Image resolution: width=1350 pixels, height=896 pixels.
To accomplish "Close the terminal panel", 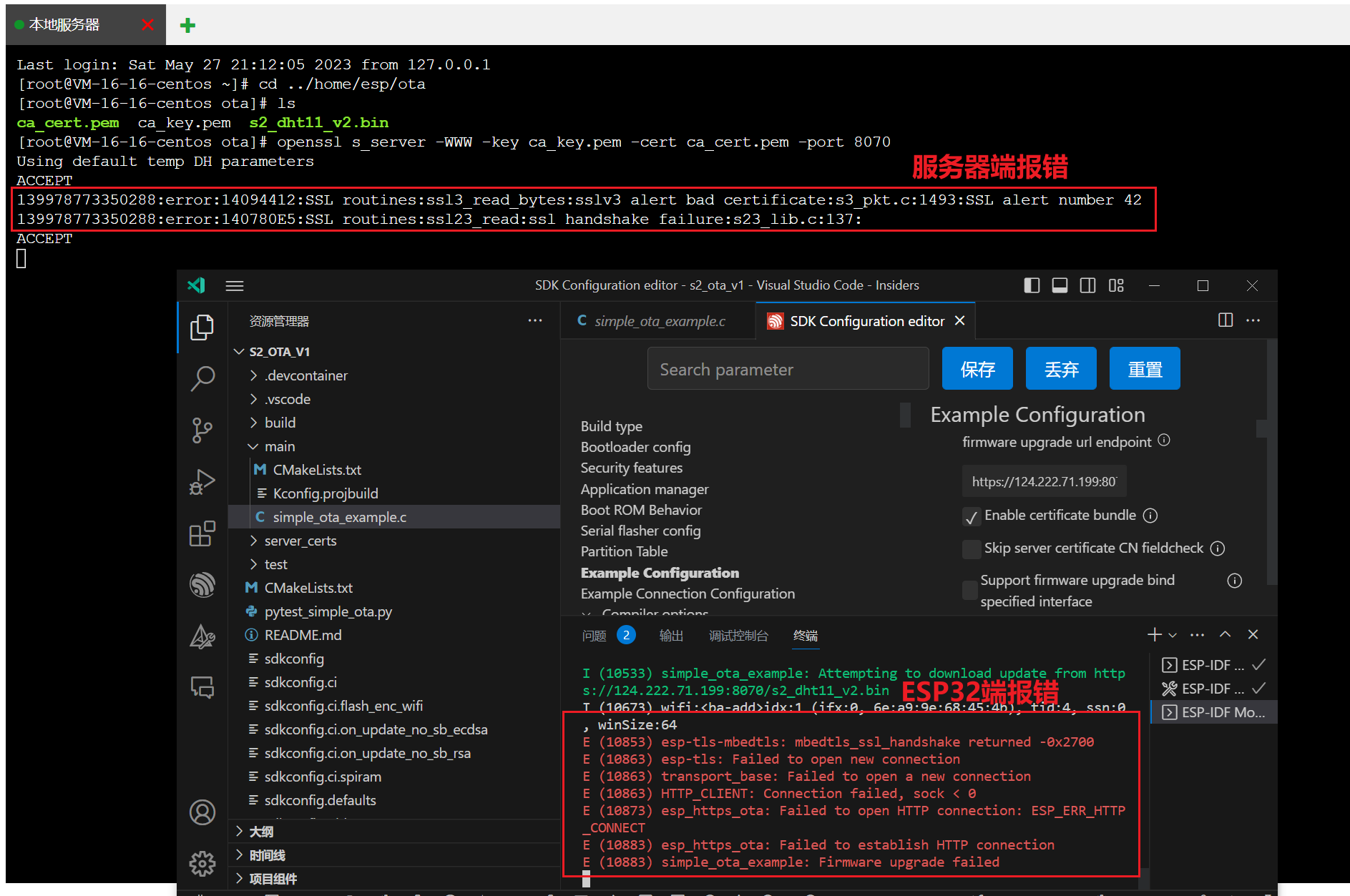I will pyautogui.click(x=1253, y=634).
